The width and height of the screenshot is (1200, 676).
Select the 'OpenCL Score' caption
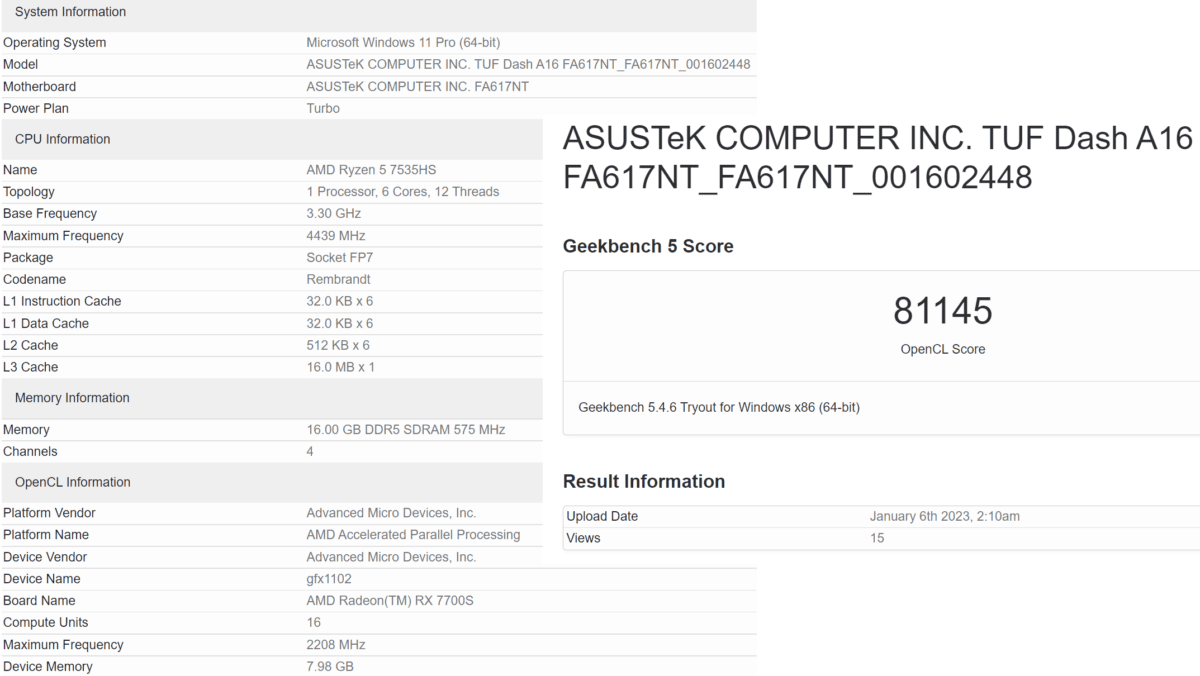click(x=943, y=350)
